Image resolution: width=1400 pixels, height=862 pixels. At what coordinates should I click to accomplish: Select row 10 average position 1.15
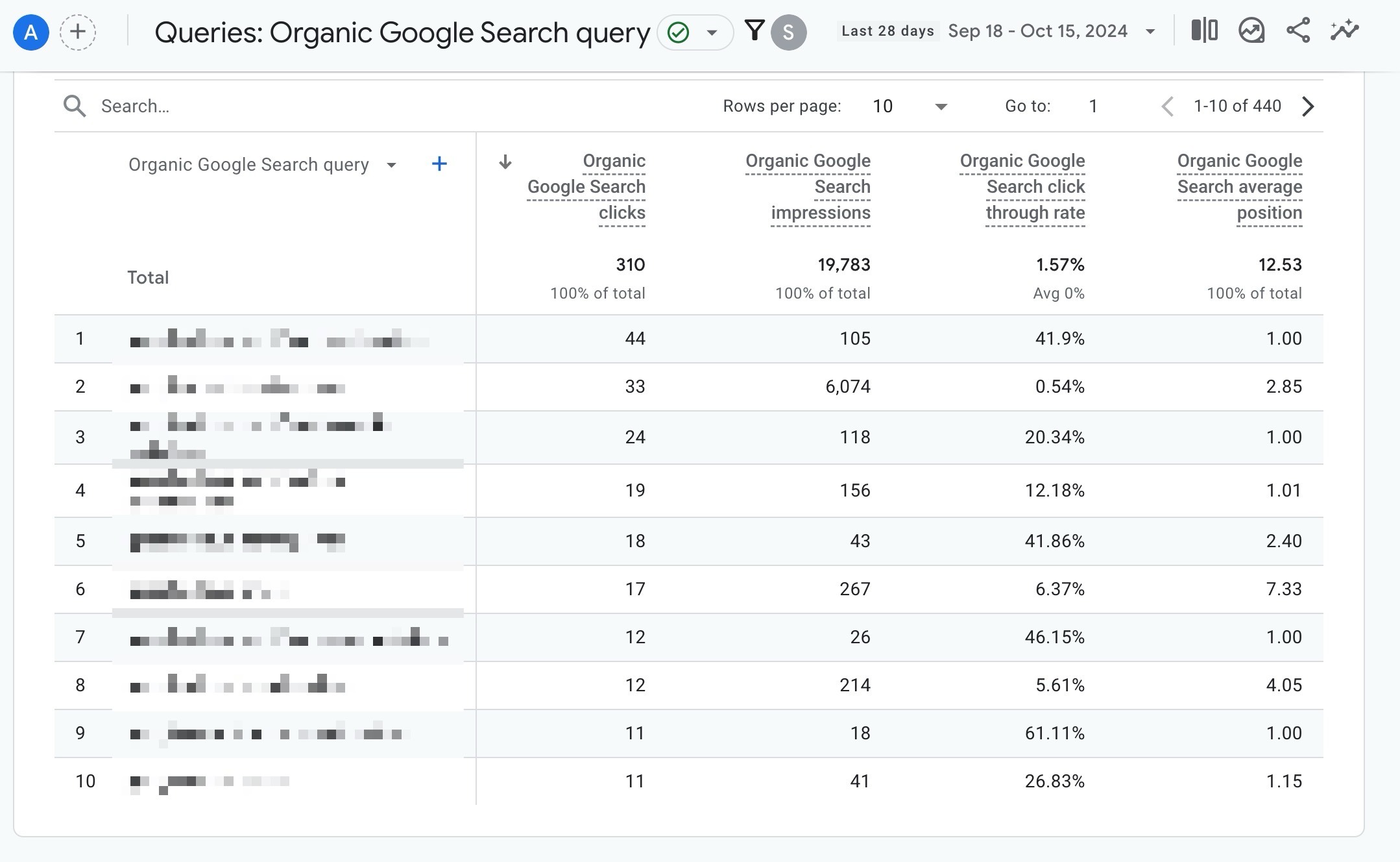pos(1284,782)
